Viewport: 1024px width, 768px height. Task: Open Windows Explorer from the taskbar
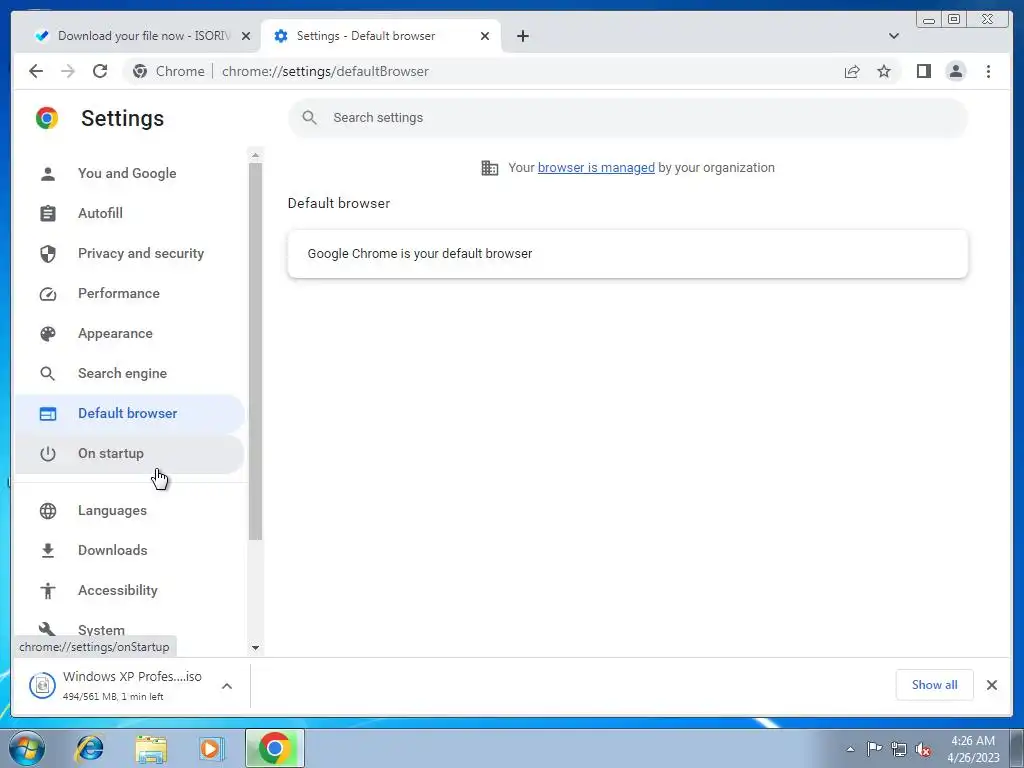151,748
